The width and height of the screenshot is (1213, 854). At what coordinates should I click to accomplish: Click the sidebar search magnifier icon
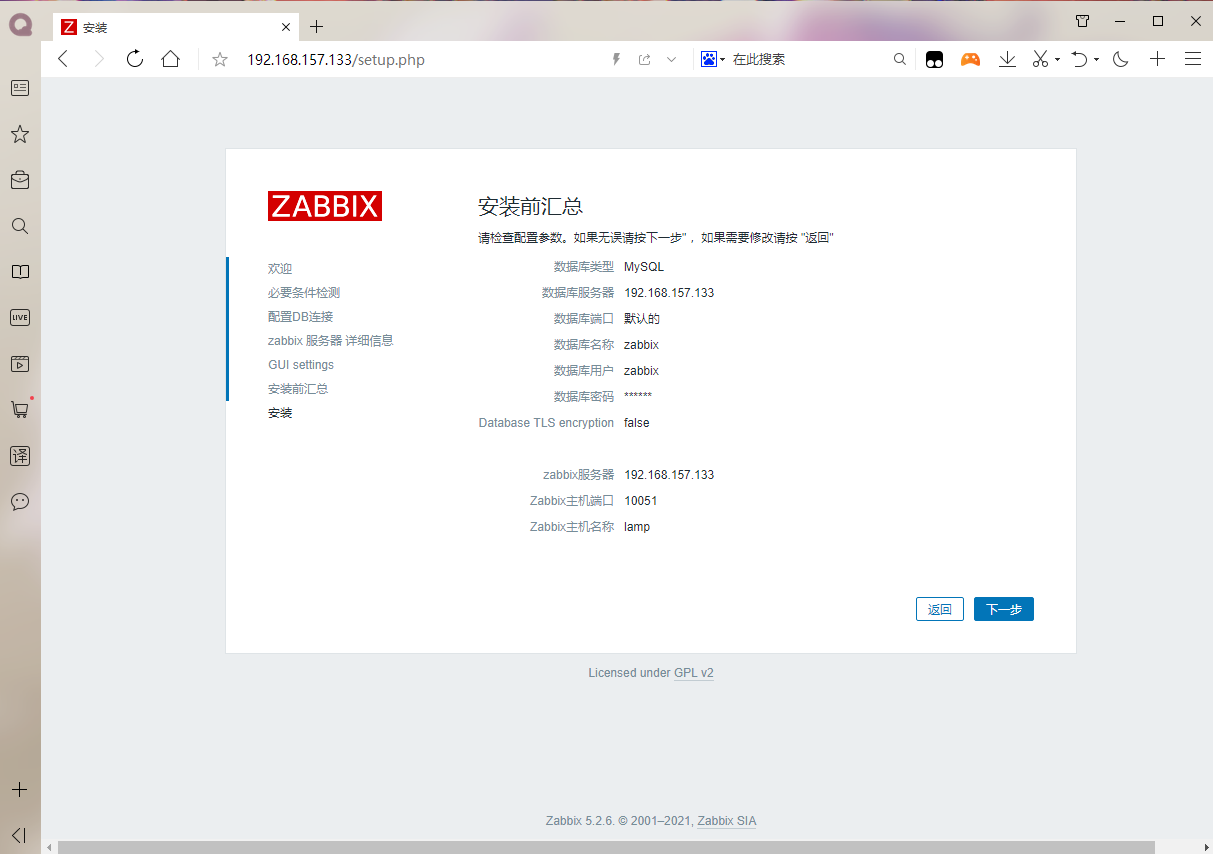(x=20, y=226)
